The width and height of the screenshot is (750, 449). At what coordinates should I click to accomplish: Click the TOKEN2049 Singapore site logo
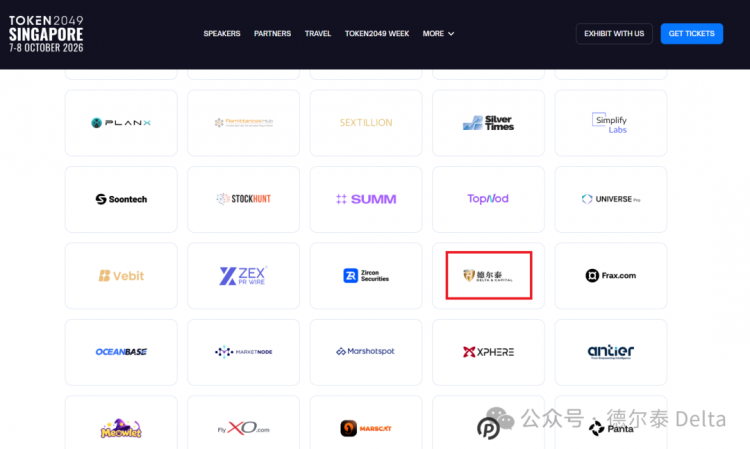pos(46,33)
